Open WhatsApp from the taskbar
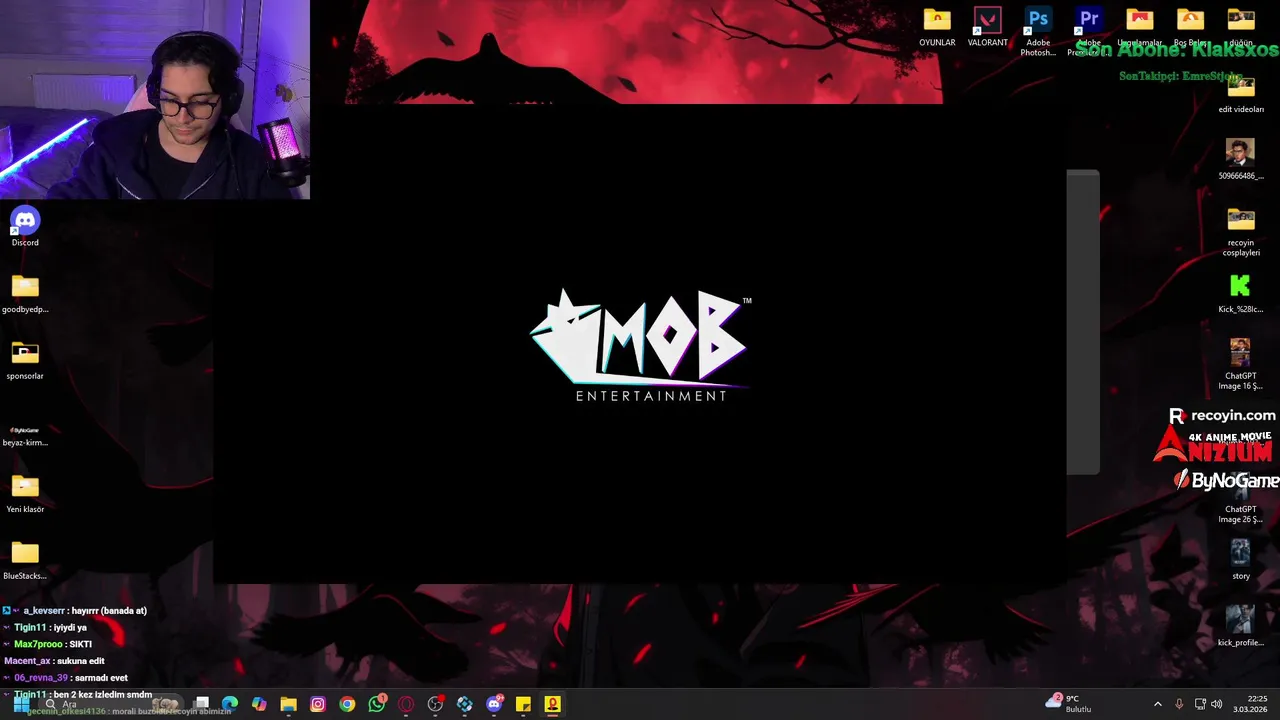 pyautogui.click(x=377, y=704)
